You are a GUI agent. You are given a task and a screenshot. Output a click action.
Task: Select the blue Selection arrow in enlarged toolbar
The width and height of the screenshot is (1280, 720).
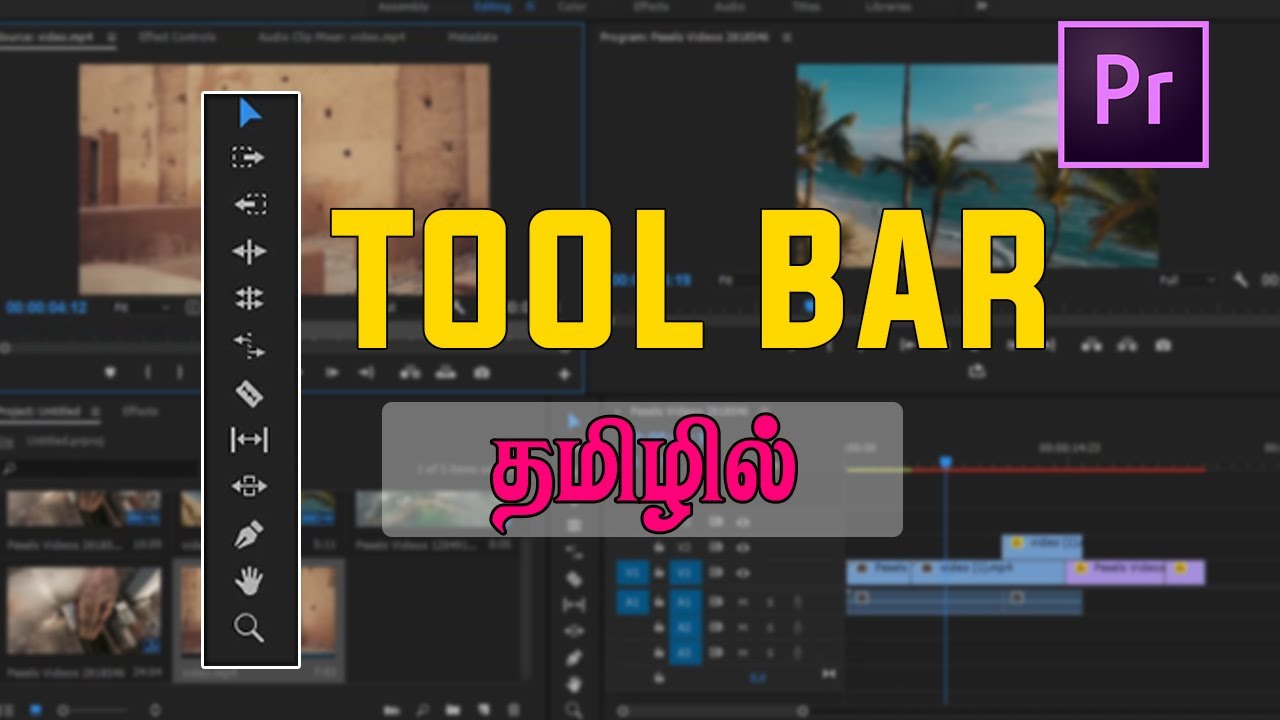click(x=249, y=113)
